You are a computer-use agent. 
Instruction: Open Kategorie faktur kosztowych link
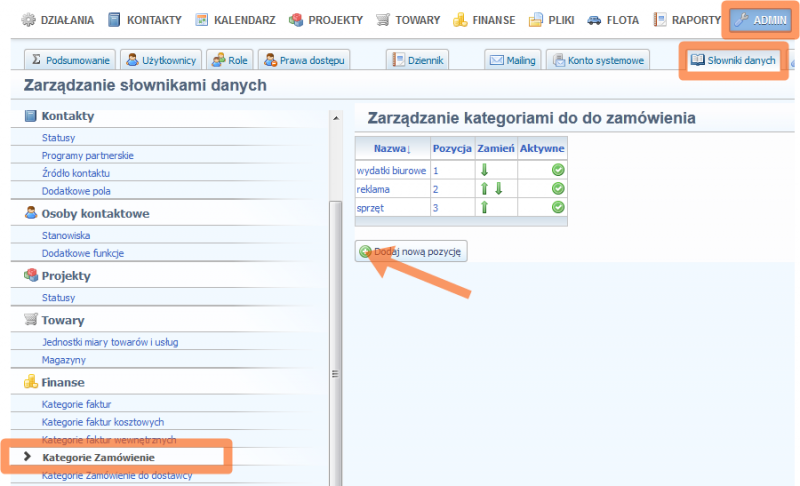pos(102,422)
